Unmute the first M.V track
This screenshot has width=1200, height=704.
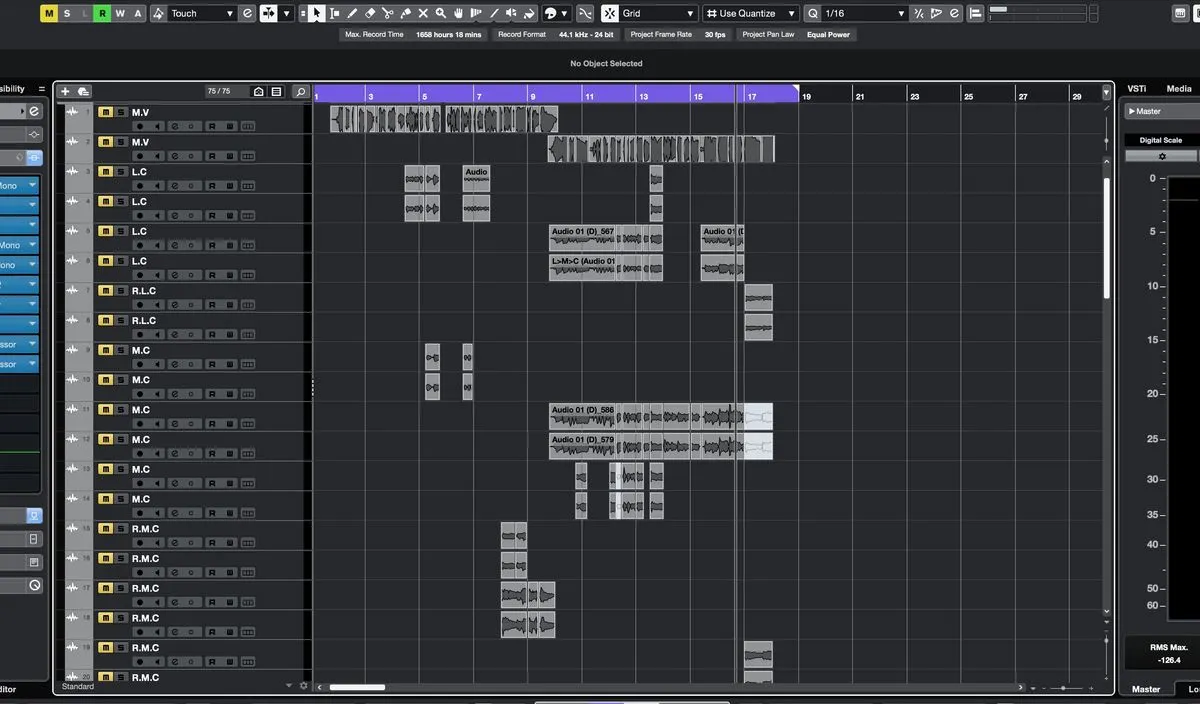tap(105, 112)
